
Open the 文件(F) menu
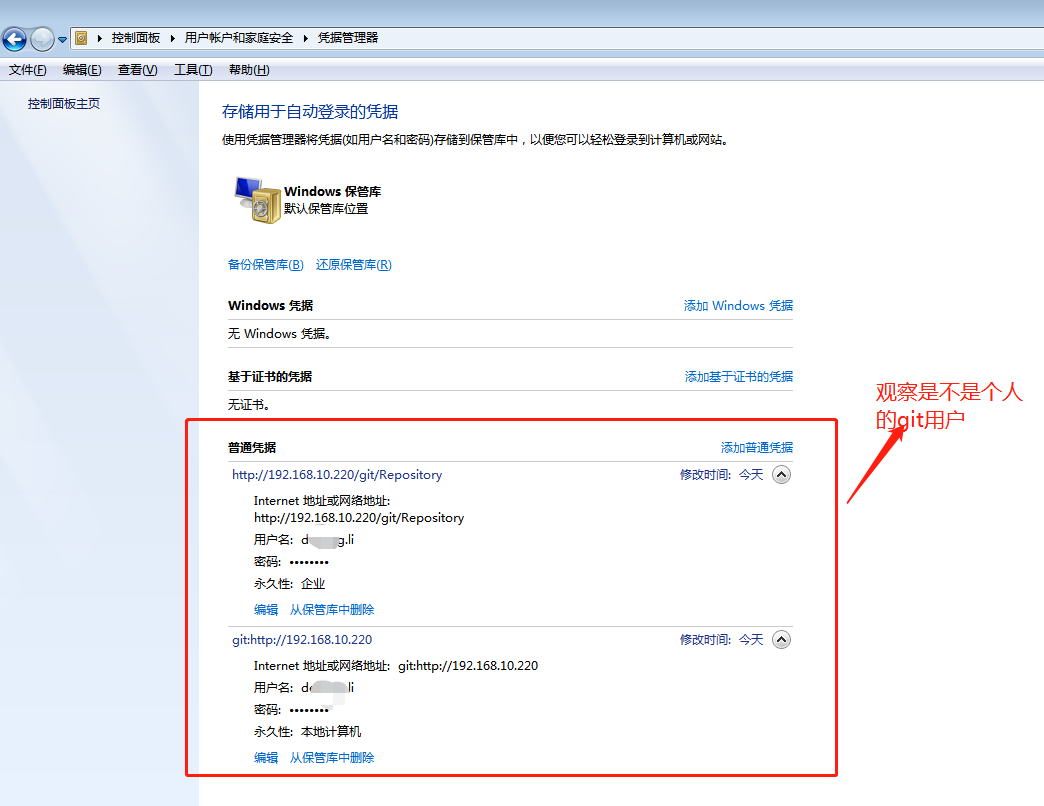point(27,70)
